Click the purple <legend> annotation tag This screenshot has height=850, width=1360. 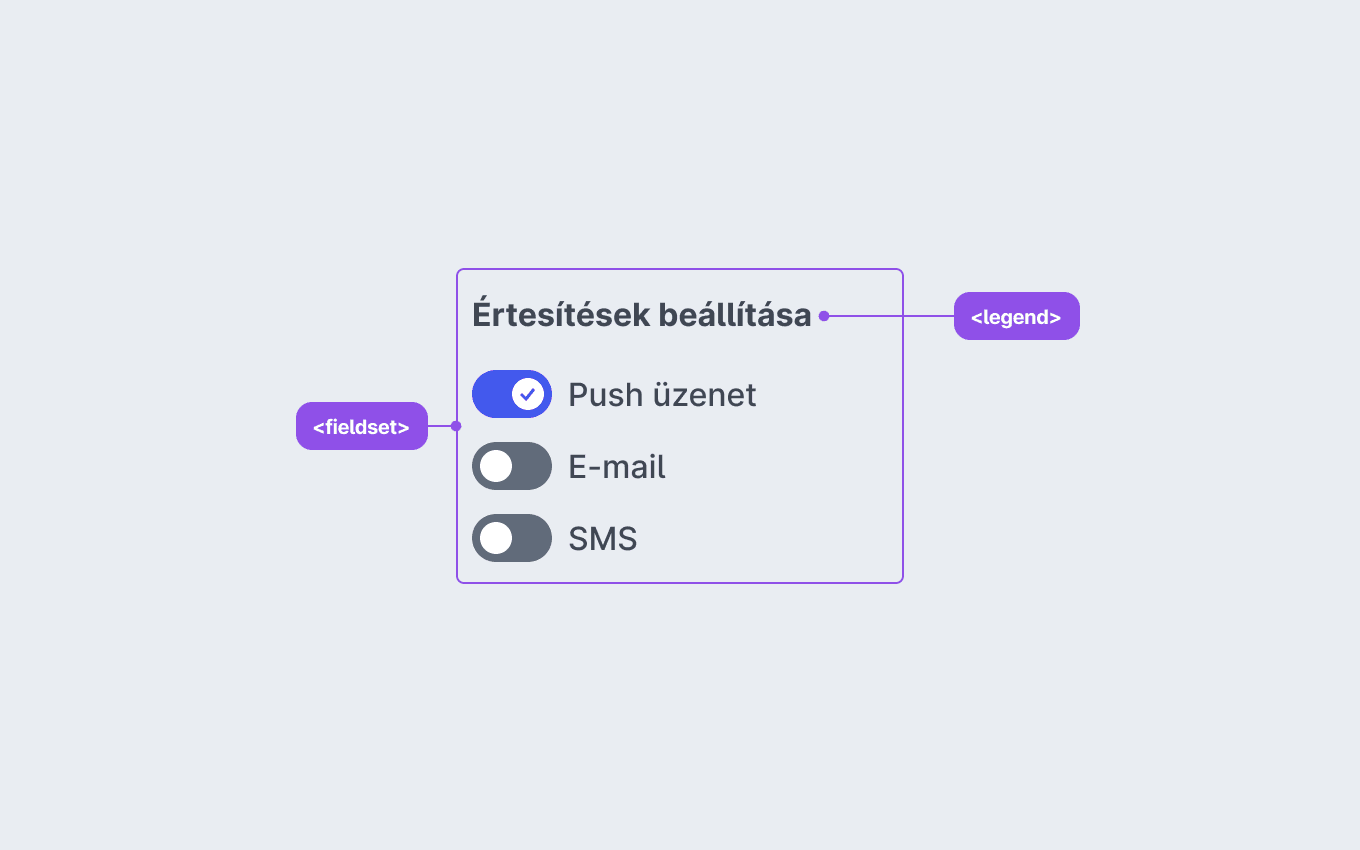tap(1017, 316)
